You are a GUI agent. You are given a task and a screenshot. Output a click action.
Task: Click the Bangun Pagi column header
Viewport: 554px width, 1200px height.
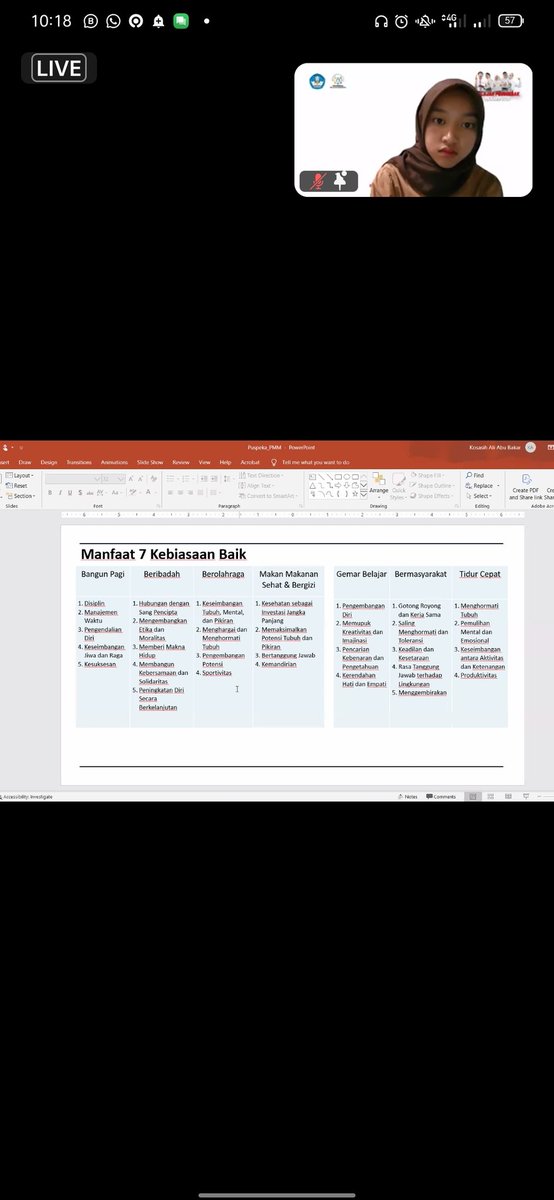click(x=103, y=574)
